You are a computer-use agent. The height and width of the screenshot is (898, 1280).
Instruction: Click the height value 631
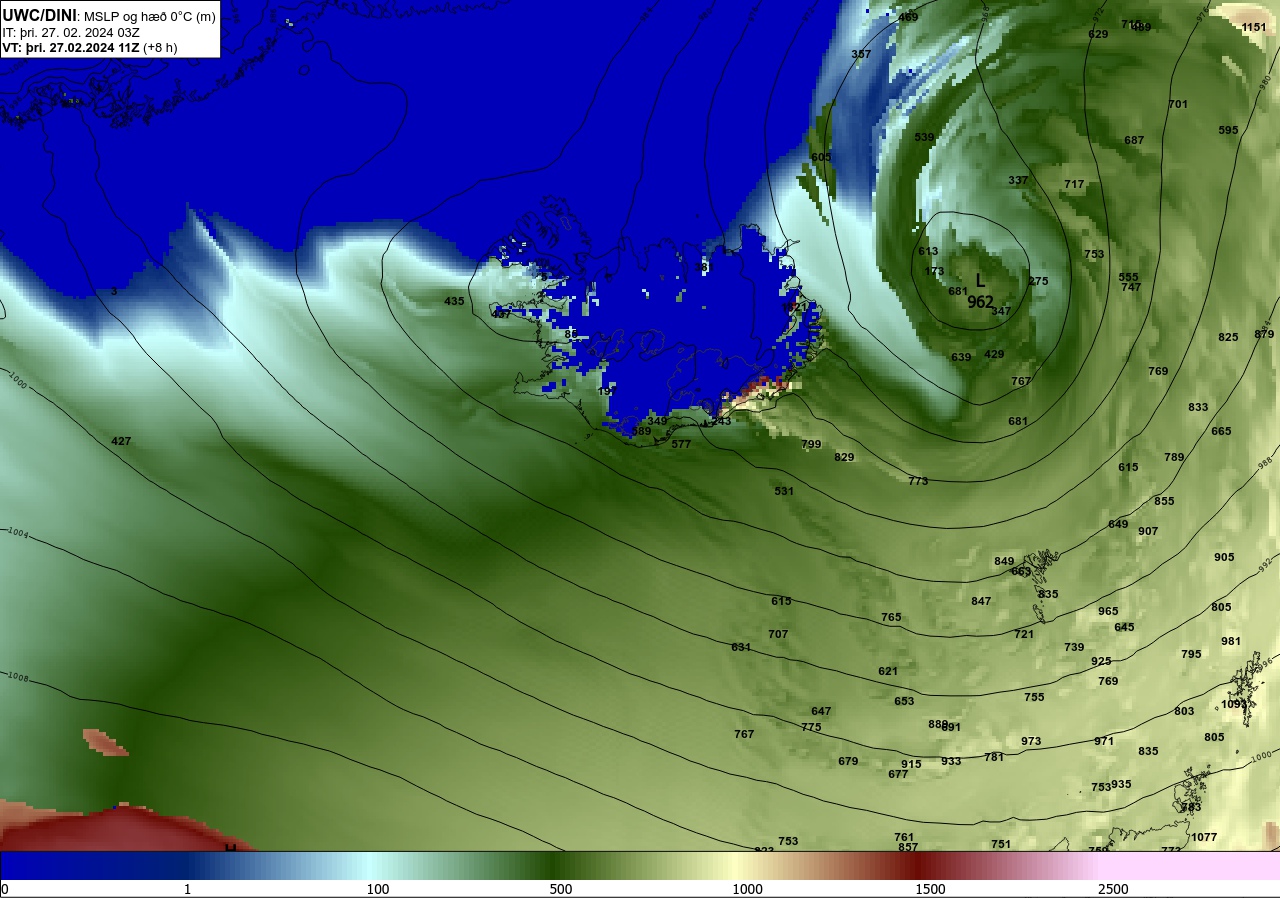coord(741,647)
